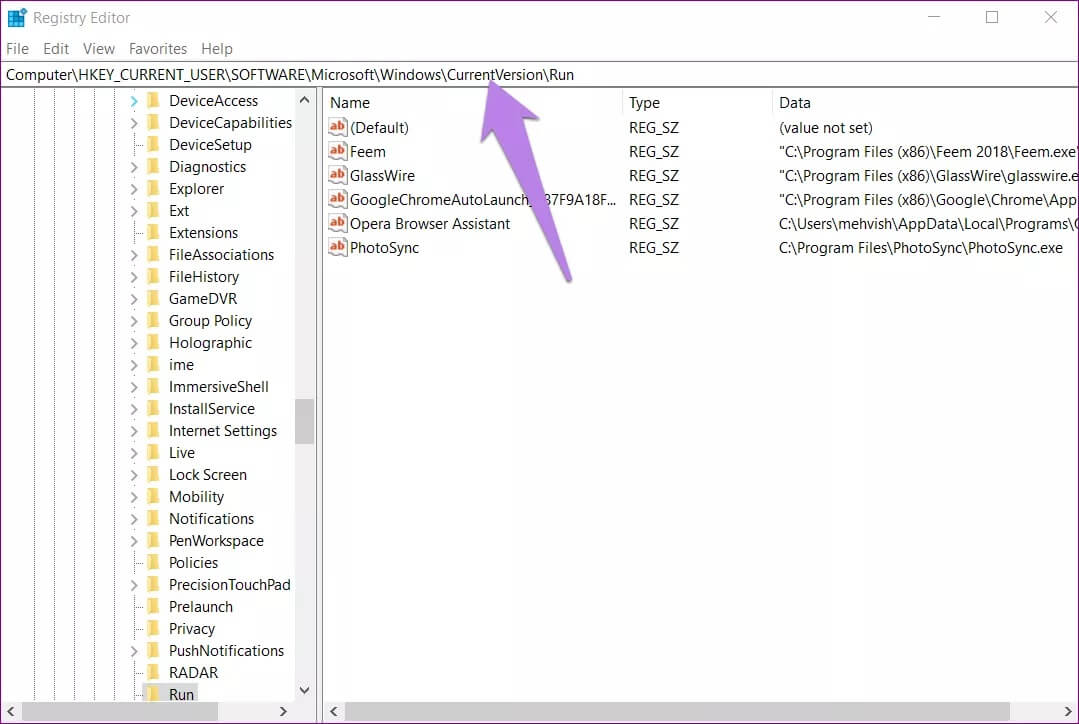Click the InstallService folder icon
The width and height of the screenshot is (1079, 724).
point(153,409)
